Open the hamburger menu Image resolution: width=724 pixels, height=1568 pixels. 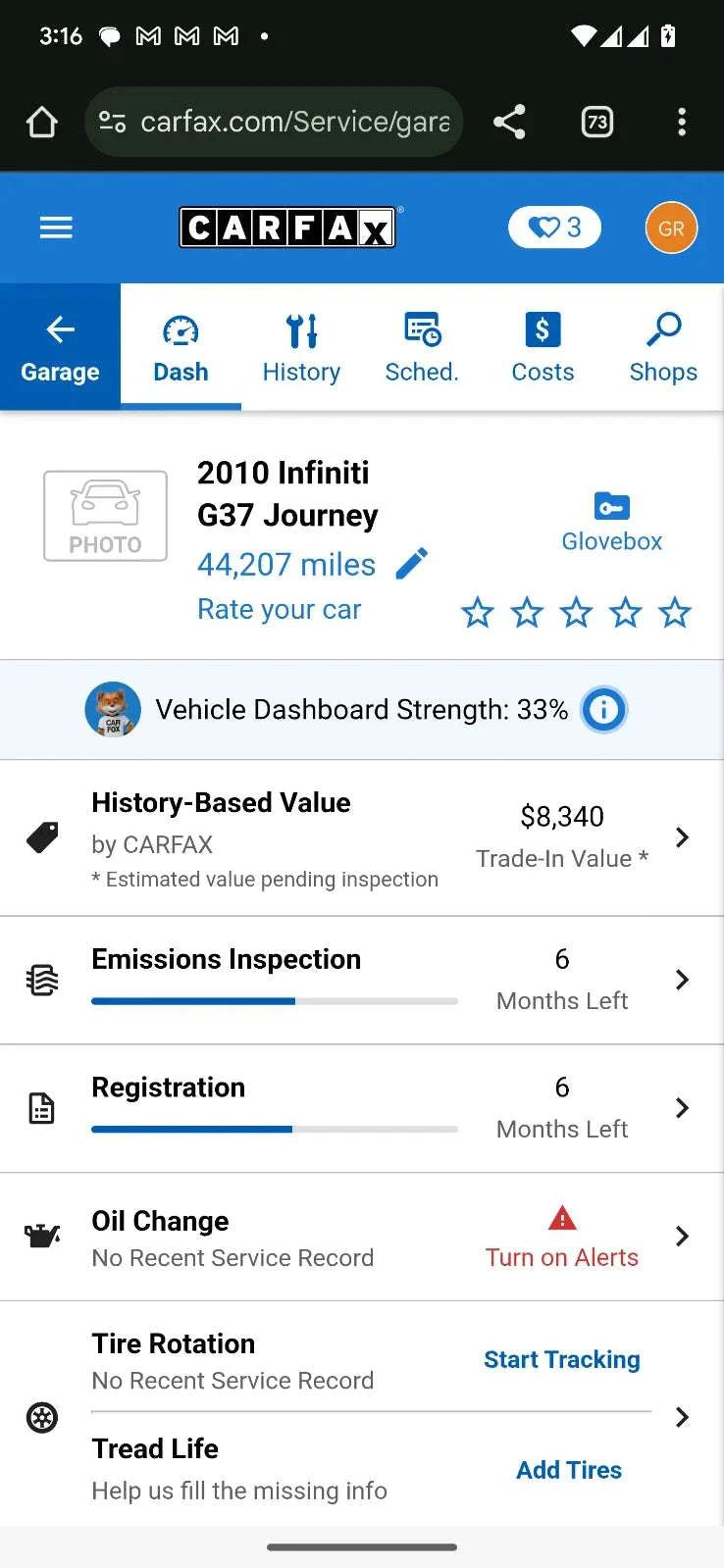pyautogui.click(x=56, y=228)
